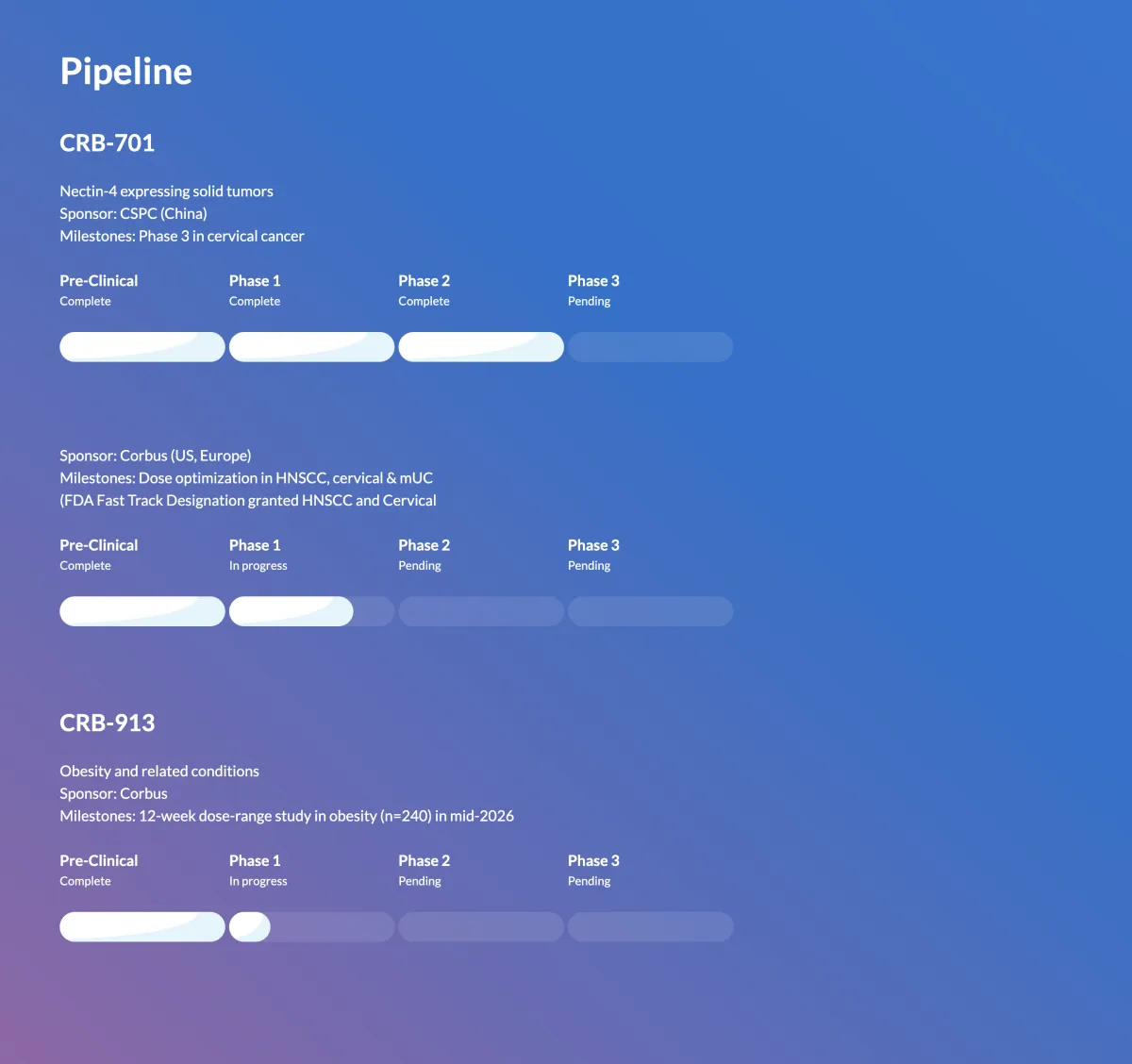The image size is (1132, 1064).
Task: Click the CRB-913 12-week dose-range study milestone
Action: point(287,817)
